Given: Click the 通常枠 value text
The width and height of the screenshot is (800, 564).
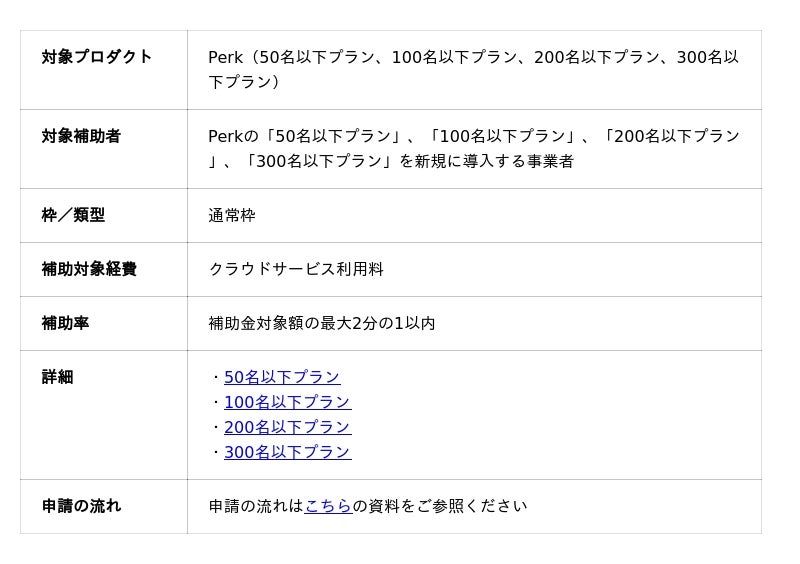Looking at the screenshot, I should 232,215.
